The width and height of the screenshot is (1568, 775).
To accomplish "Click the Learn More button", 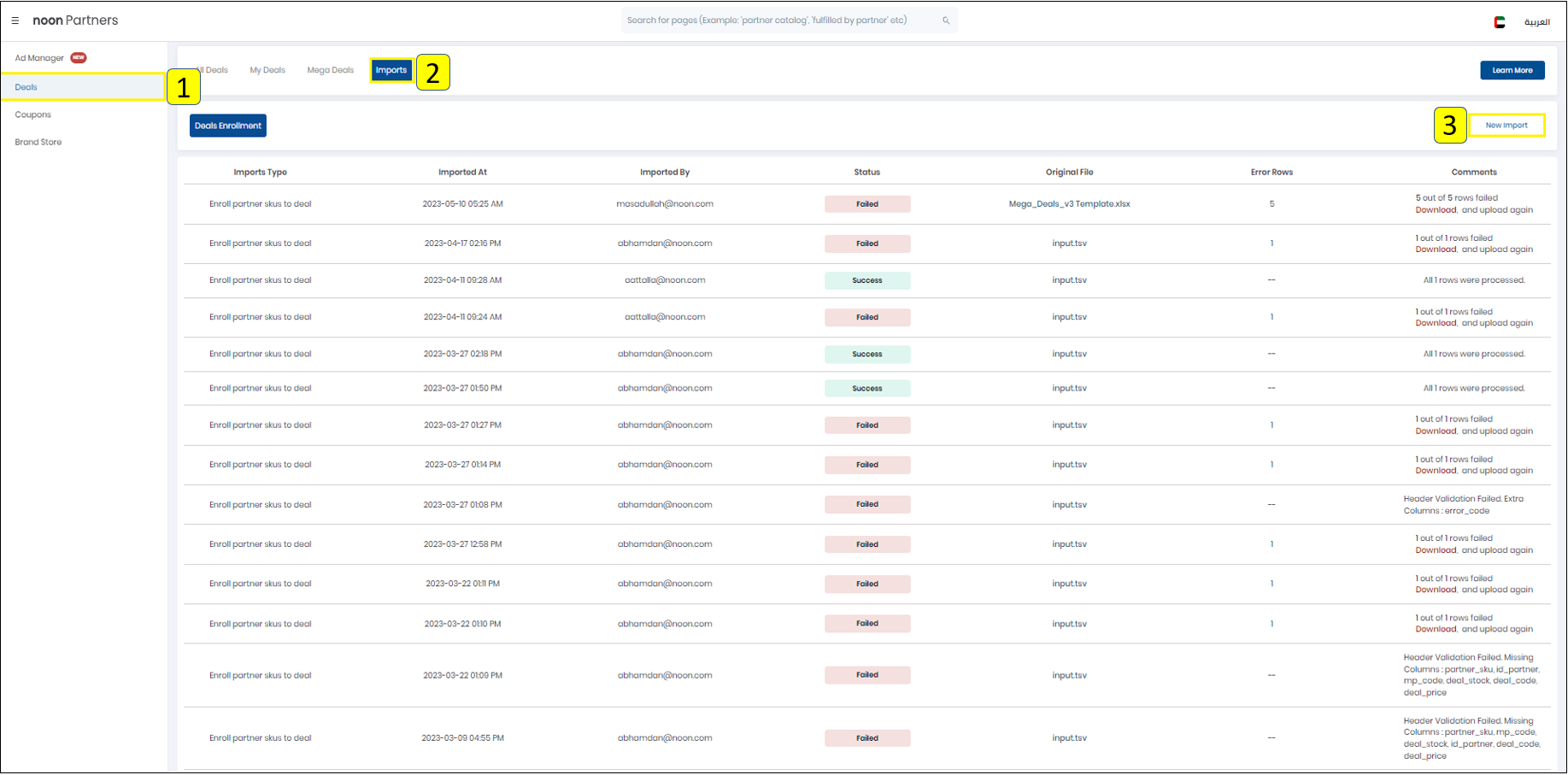I will (x=1512, y=70).
